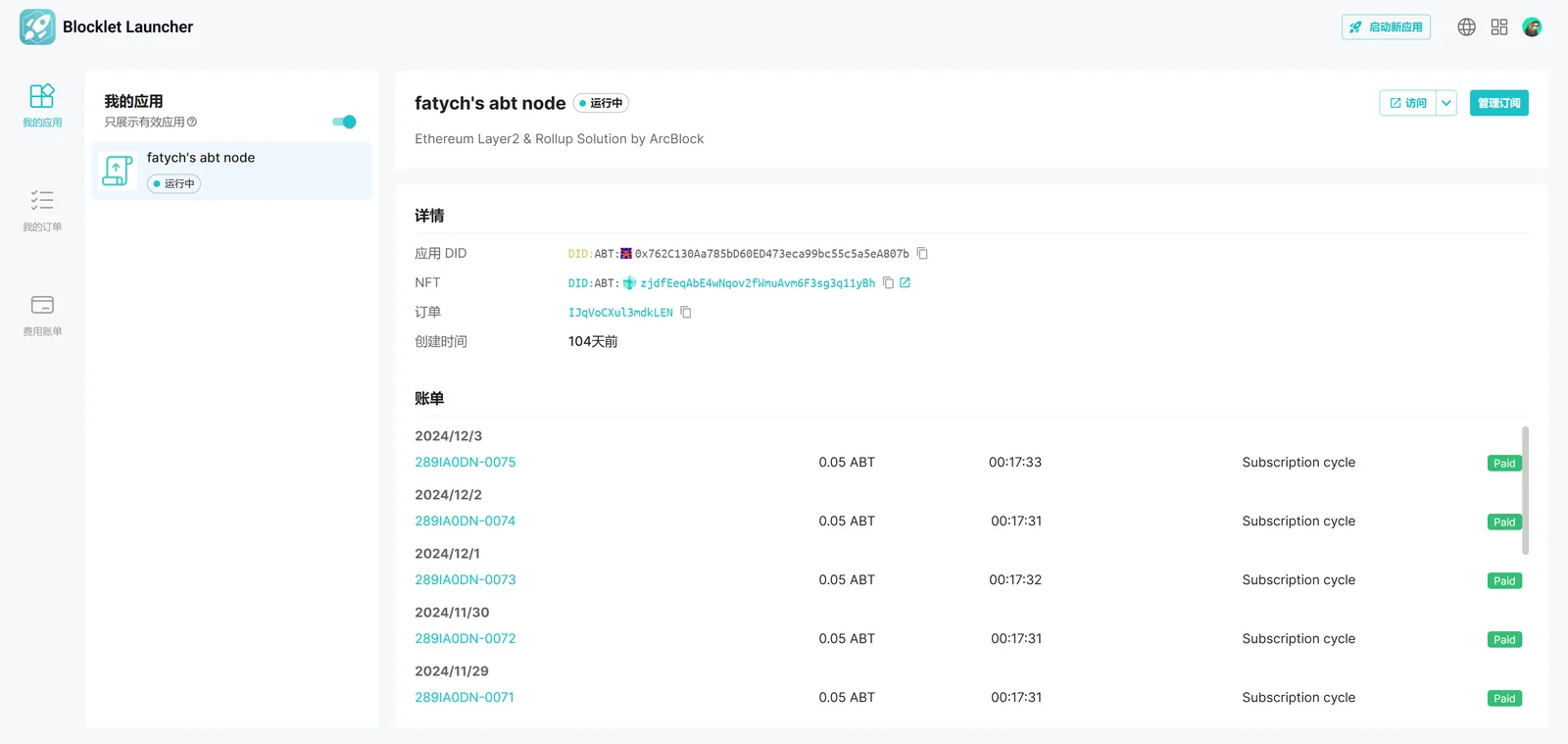
Task: Open user avatar menu
Action: pyautogui.click(x=1532, y=27)
